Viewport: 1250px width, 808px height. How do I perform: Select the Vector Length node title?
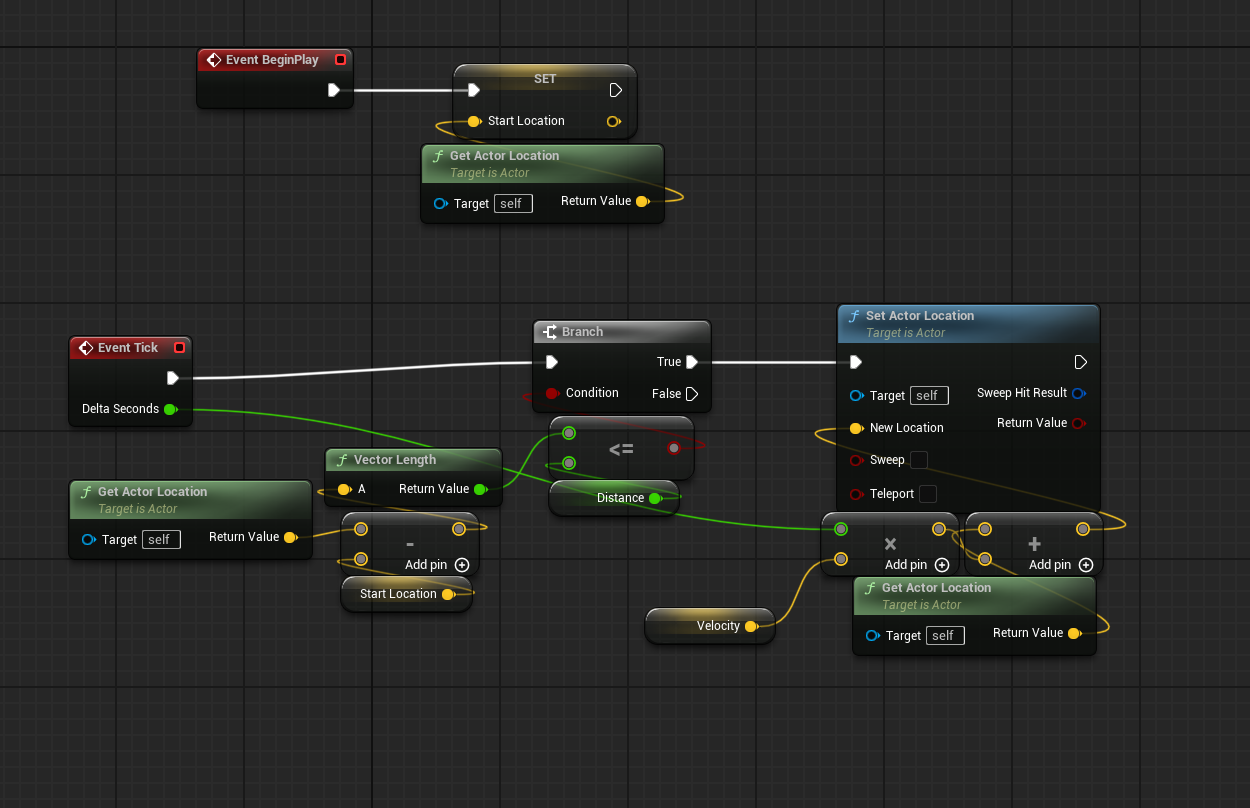tap(395, 460)
